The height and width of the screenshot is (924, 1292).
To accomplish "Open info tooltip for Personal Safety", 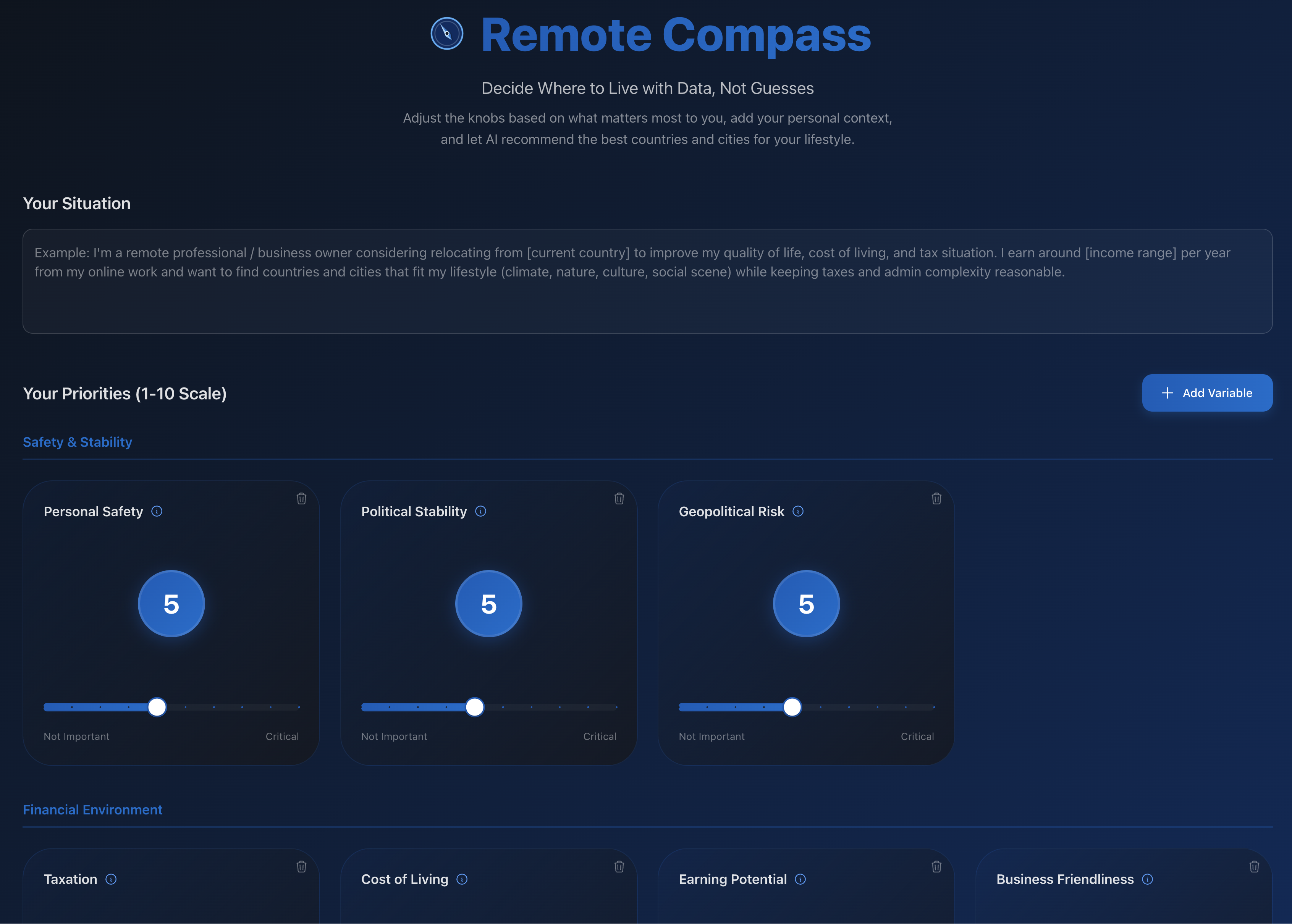I will pos(157,511).
